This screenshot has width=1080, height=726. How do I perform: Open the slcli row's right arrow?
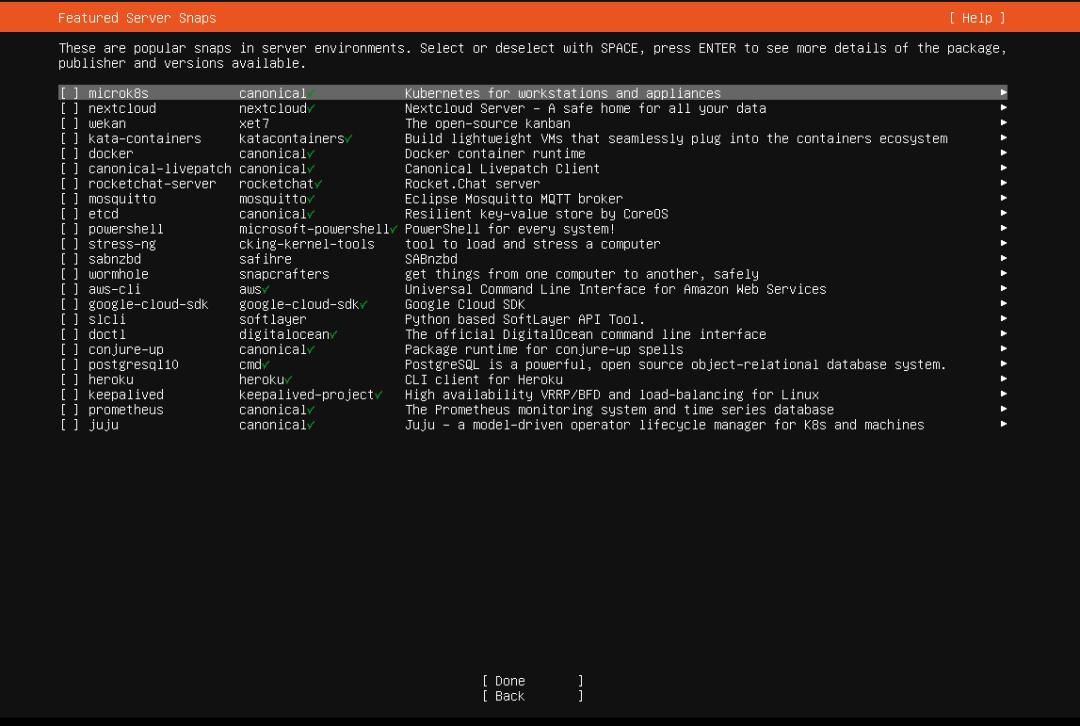[x=1004, y=319]
